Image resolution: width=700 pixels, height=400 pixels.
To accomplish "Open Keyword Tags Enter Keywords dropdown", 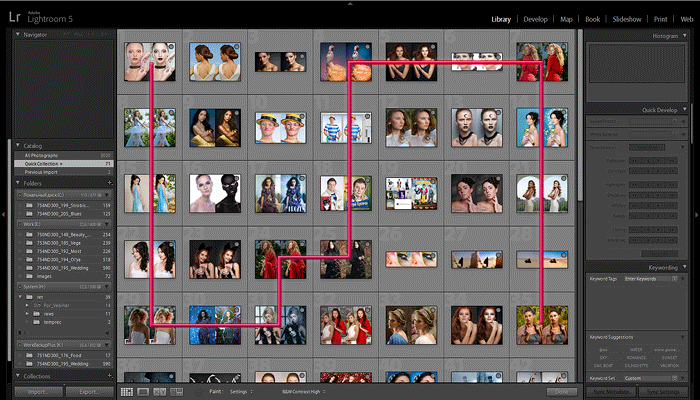I will click(x=651, y=279).
